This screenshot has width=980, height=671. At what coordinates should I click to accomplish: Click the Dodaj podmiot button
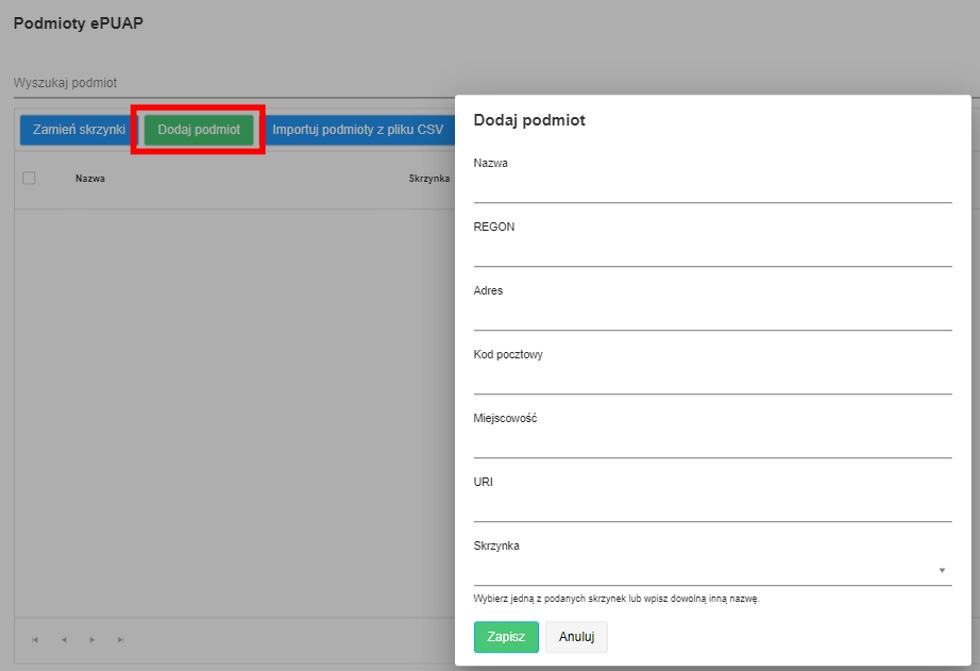[x=199, y=129]
